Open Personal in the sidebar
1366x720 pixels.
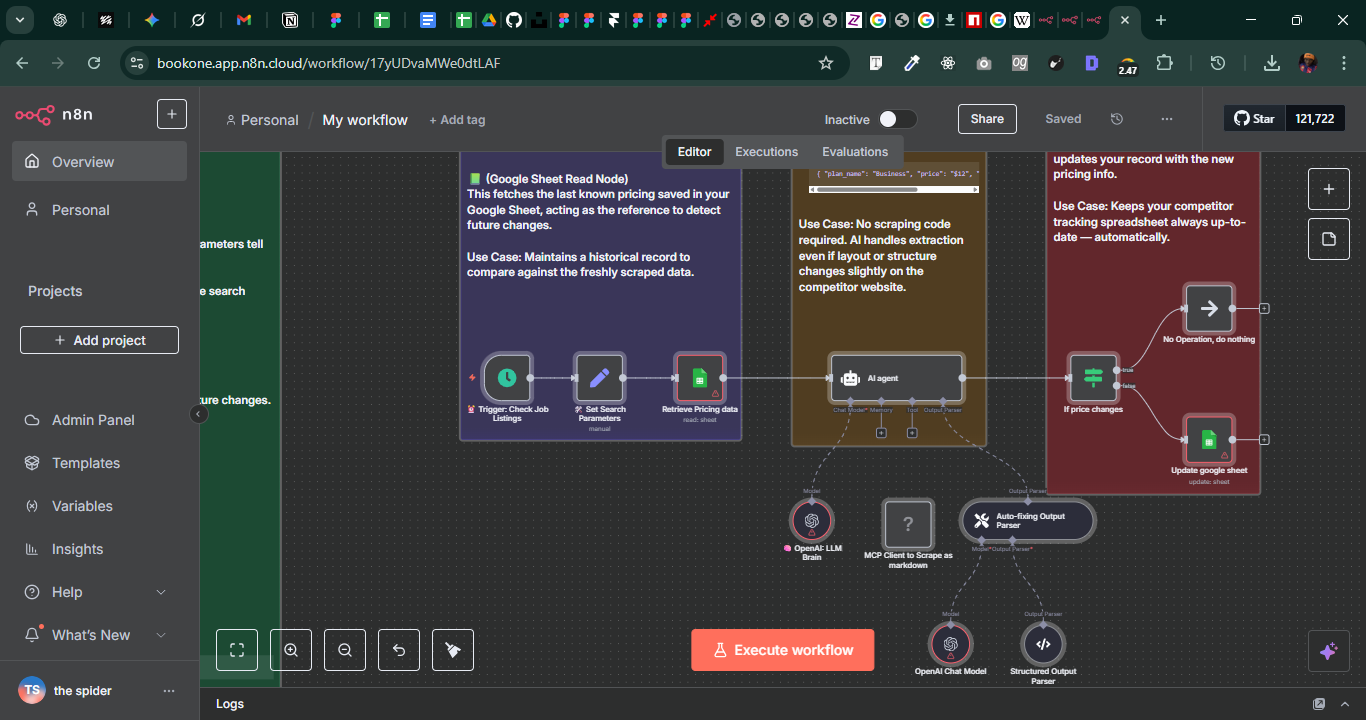pyautogui.click(x=99, y=210)
